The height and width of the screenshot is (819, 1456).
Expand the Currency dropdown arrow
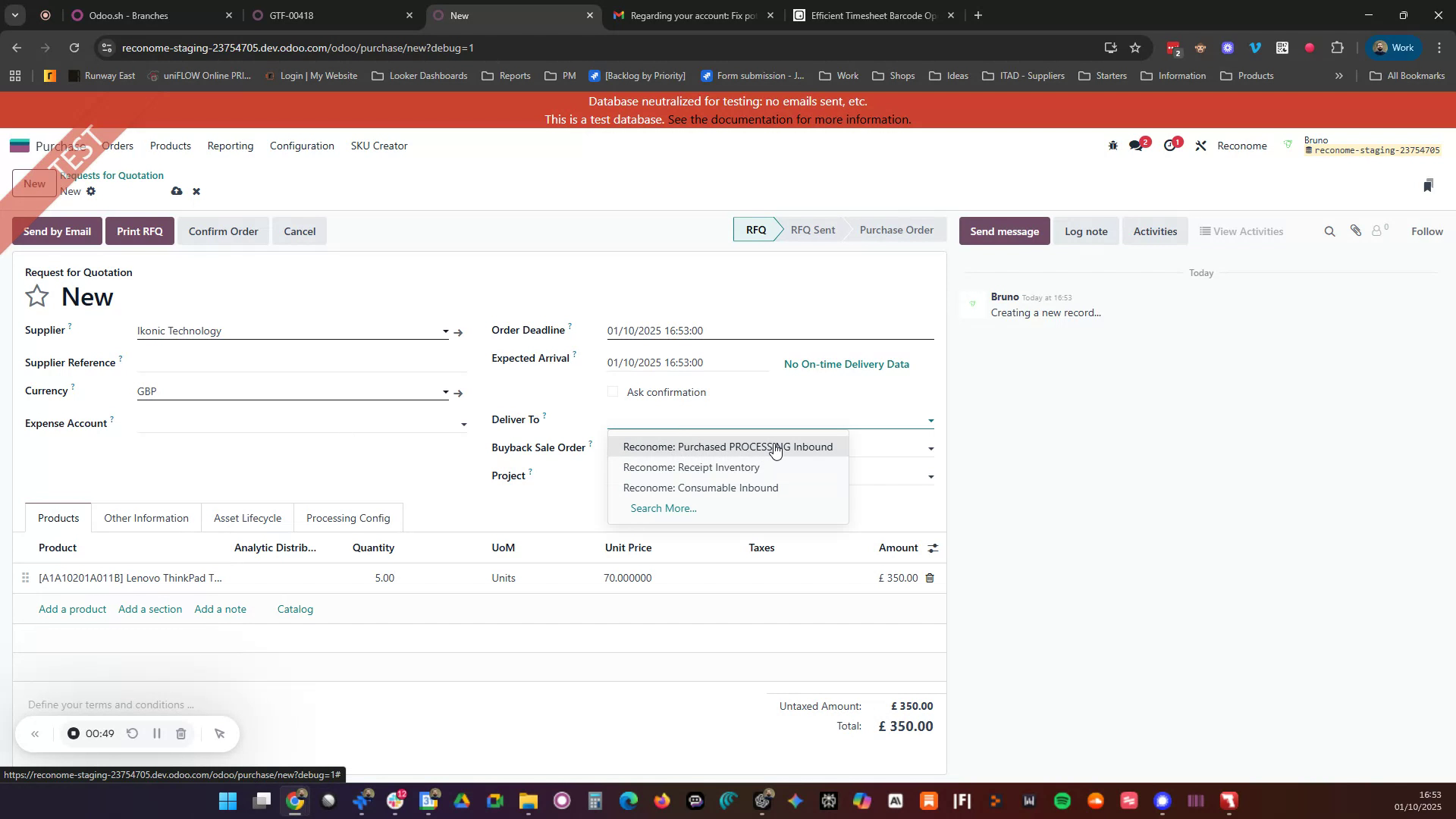[445, 392]
